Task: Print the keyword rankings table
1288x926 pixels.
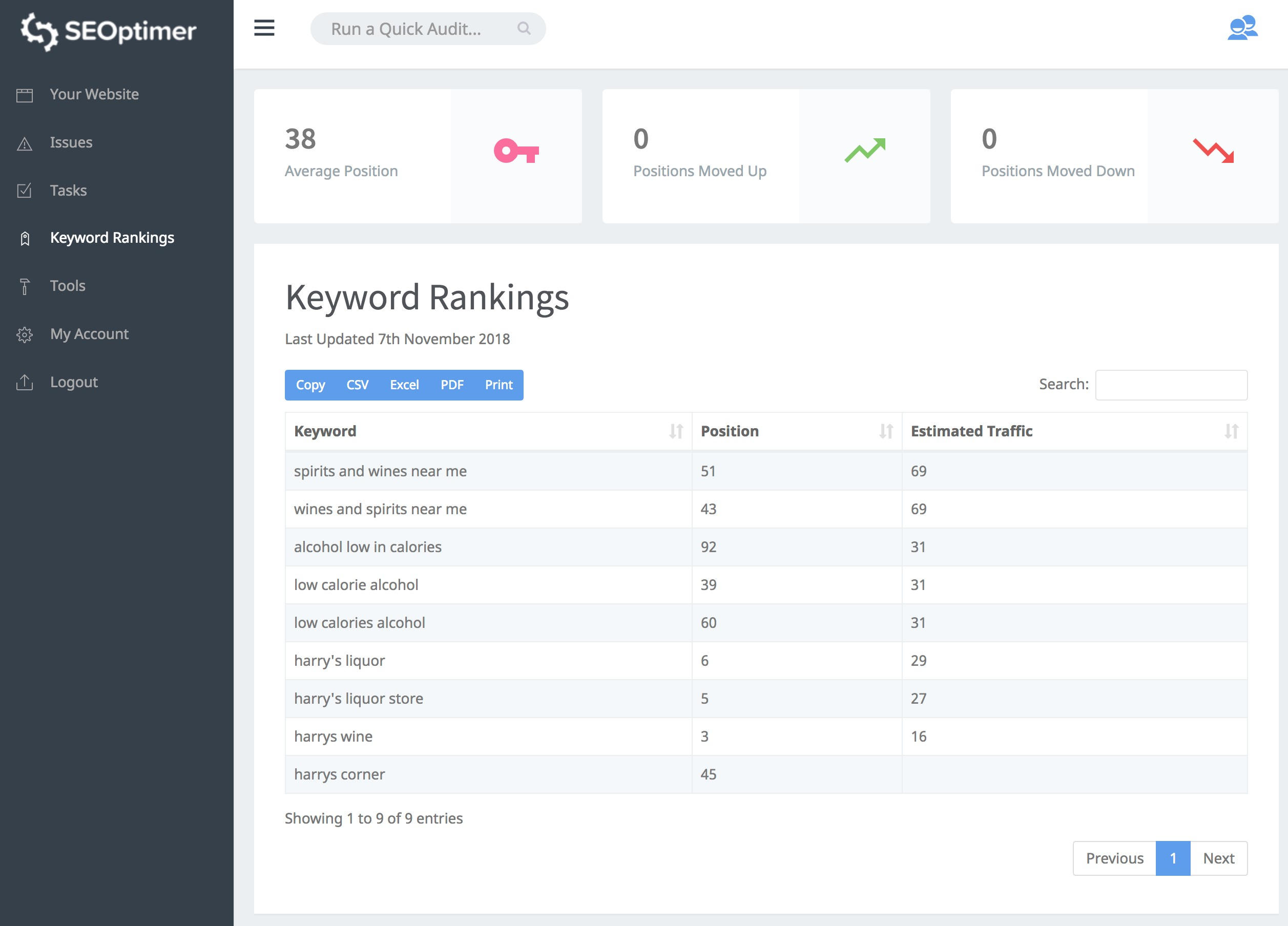Action: tap(498, 385)
